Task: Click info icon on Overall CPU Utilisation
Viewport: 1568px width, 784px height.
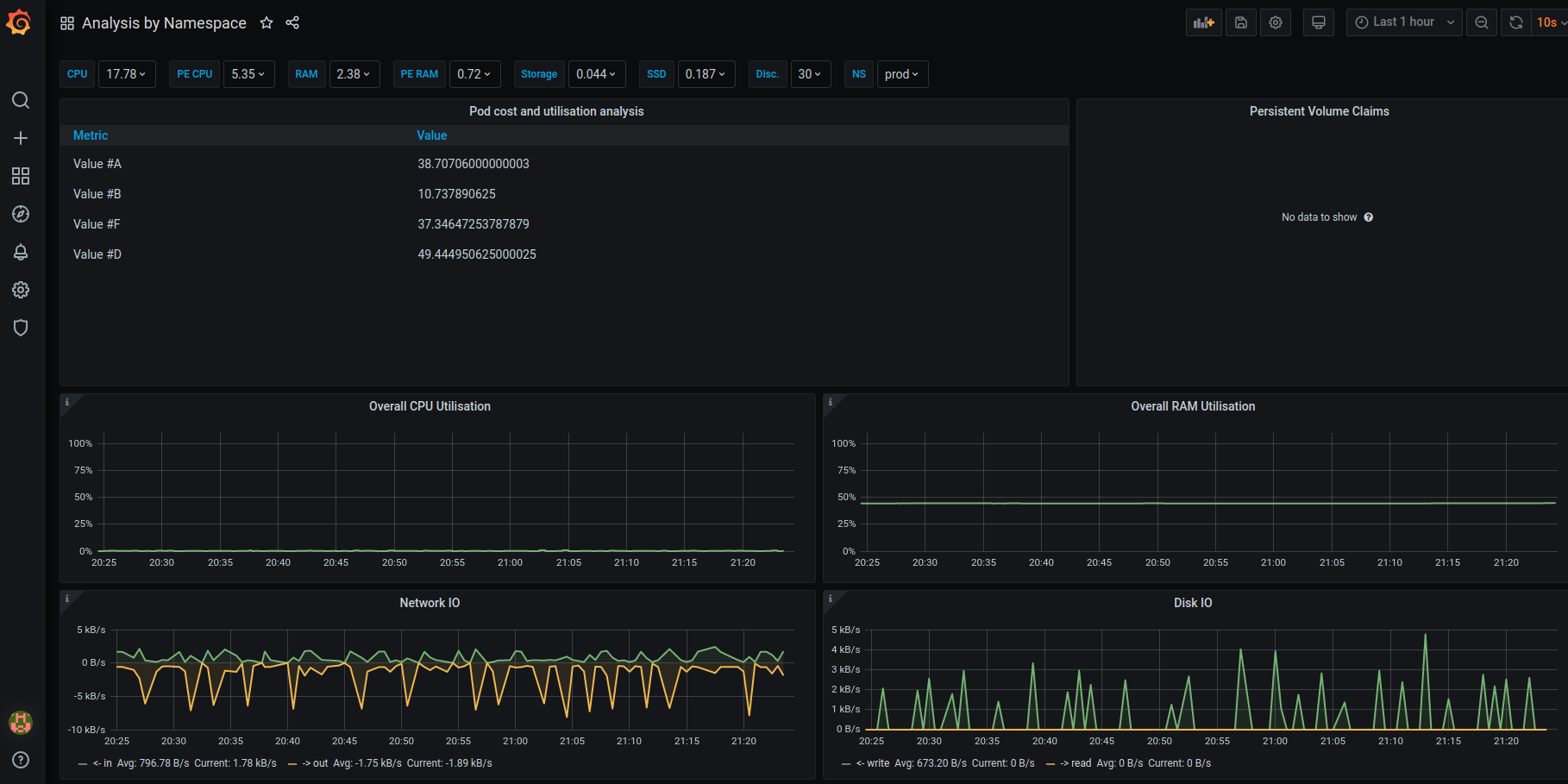Action: point(67,402)
